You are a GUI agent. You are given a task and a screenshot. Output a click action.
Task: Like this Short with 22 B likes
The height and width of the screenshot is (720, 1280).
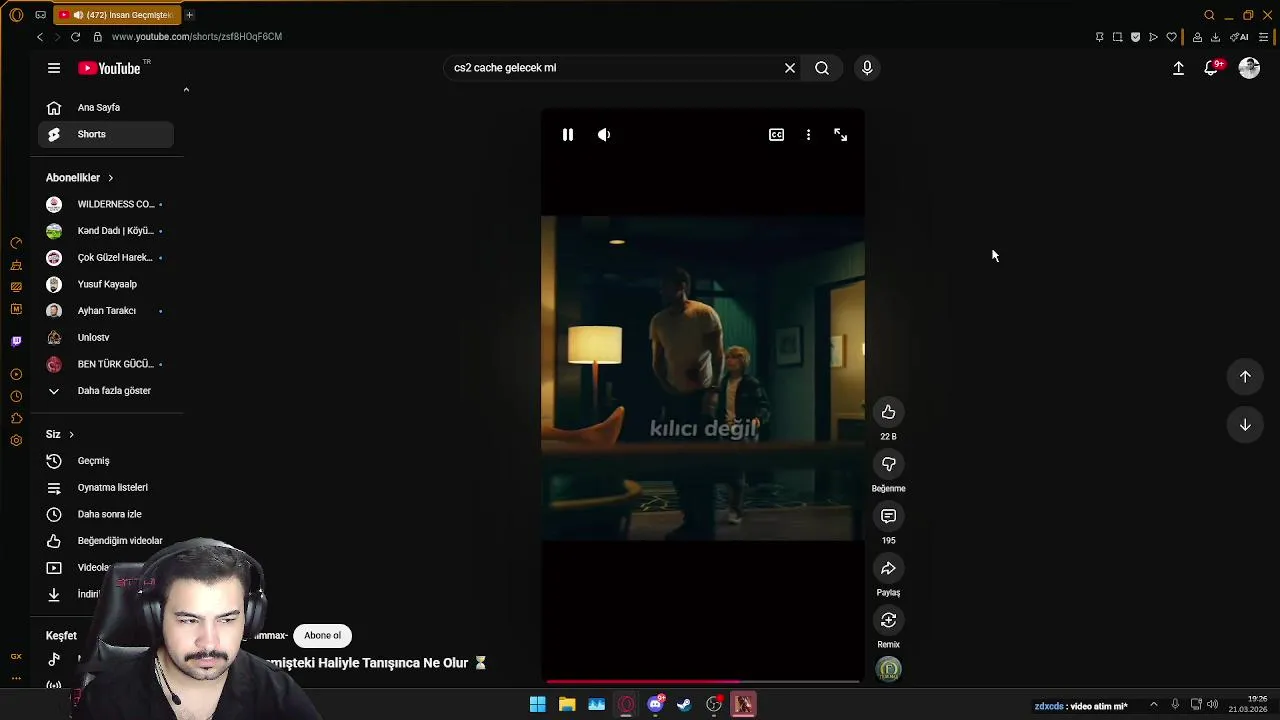[888, 412]
